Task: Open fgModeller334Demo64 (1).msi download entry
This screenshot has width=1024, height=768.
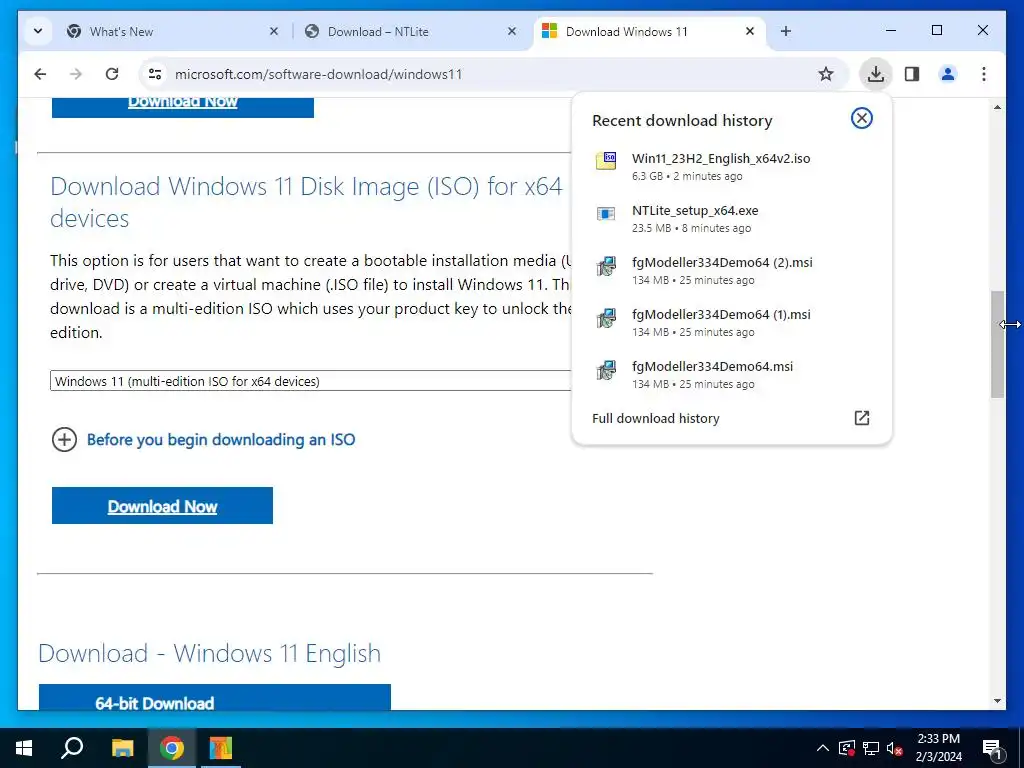Action: click(x=731, y=323)
